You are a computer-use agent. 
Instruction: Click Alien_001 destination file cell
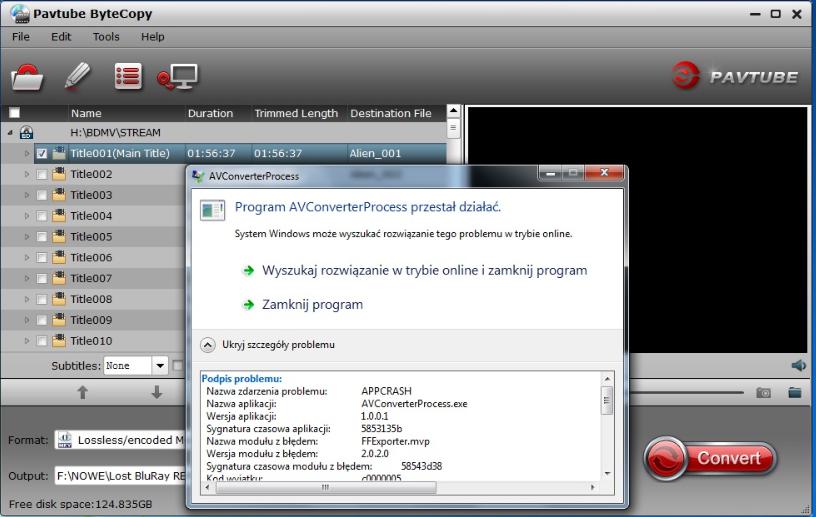[x=375, y=154]
